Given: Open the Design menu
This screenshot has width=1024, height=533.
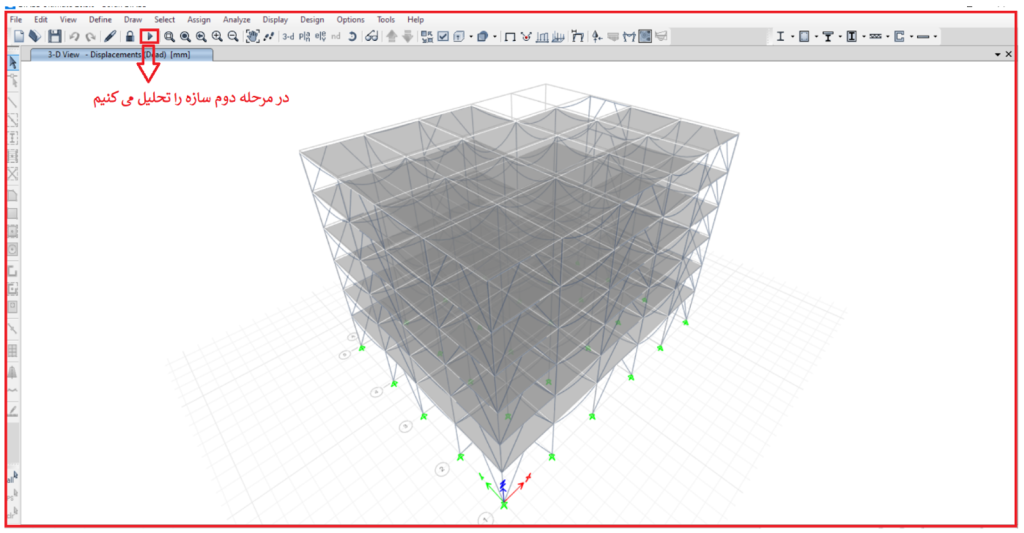Looking at the screenshot, I should (x=312, y=20).
